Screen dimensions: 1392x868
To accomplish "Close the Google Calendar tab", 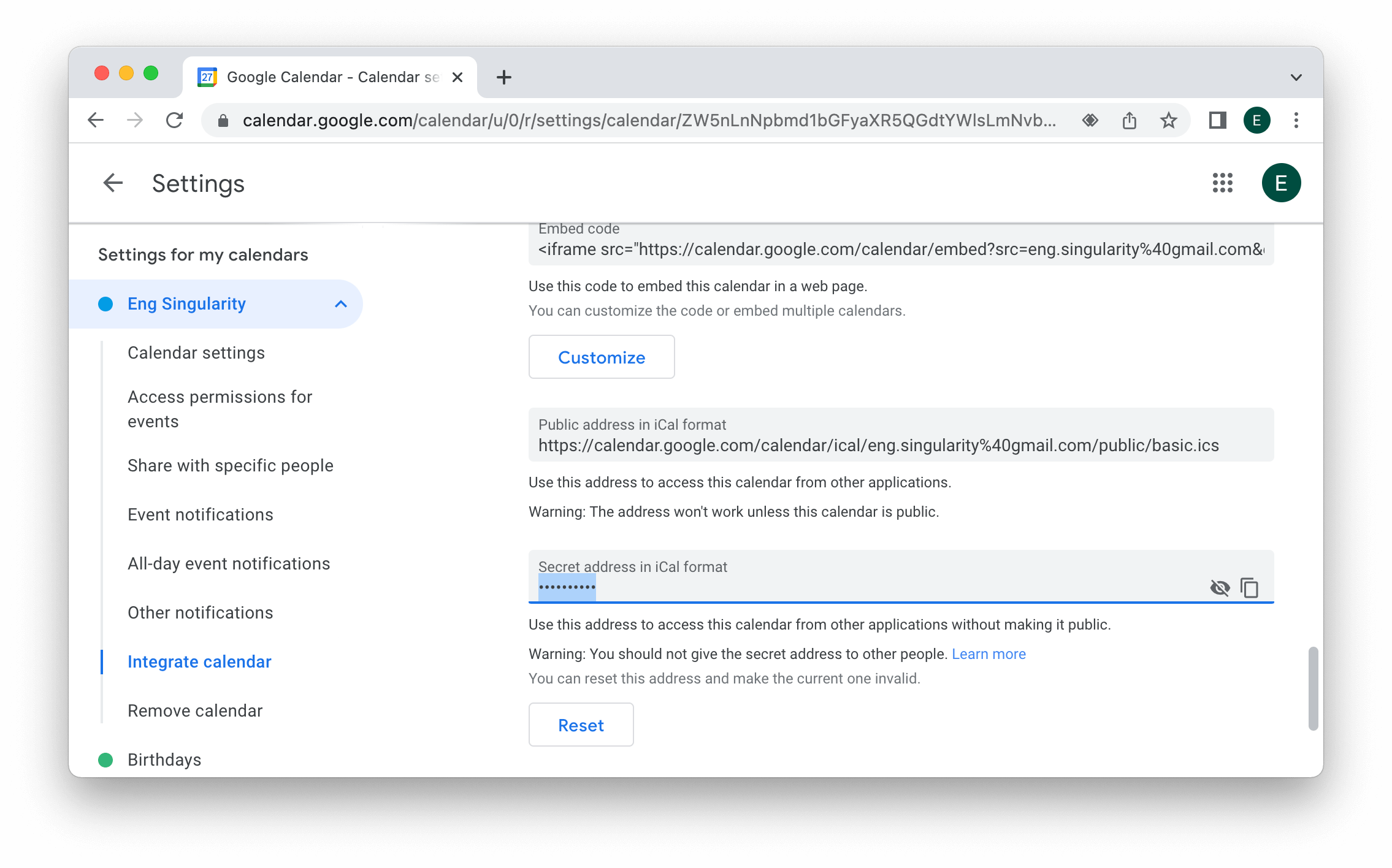I will (x=457, y=77).
